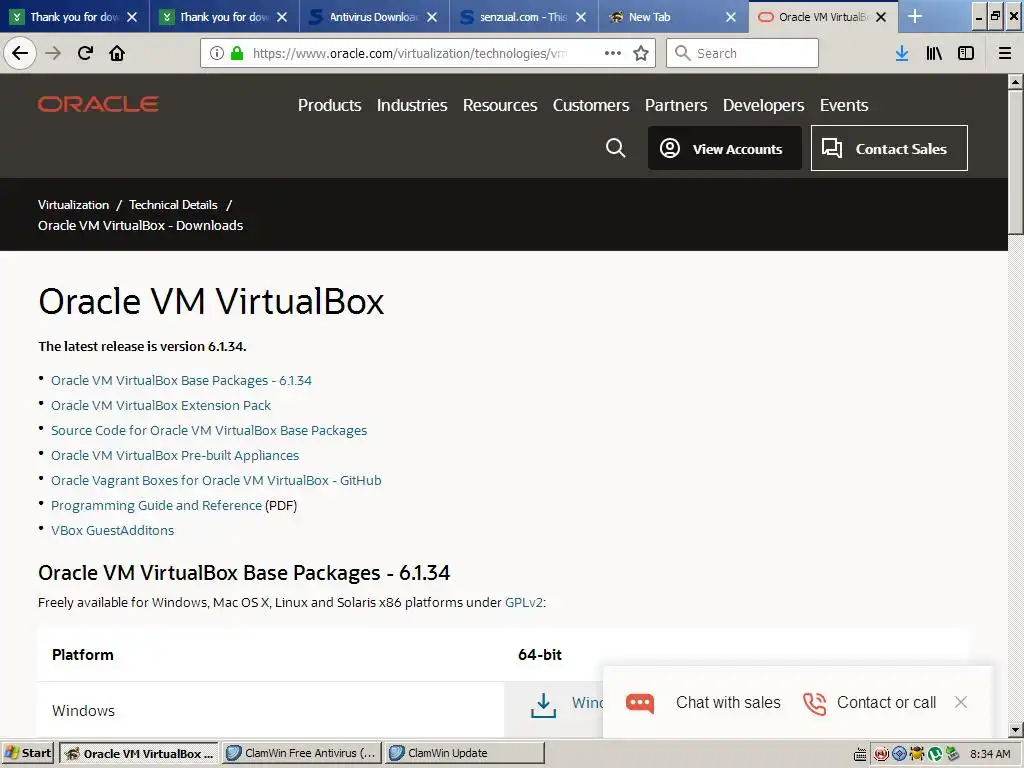Click the browser forward arrow
The image size is (1024, 768).
pos(53,53)
